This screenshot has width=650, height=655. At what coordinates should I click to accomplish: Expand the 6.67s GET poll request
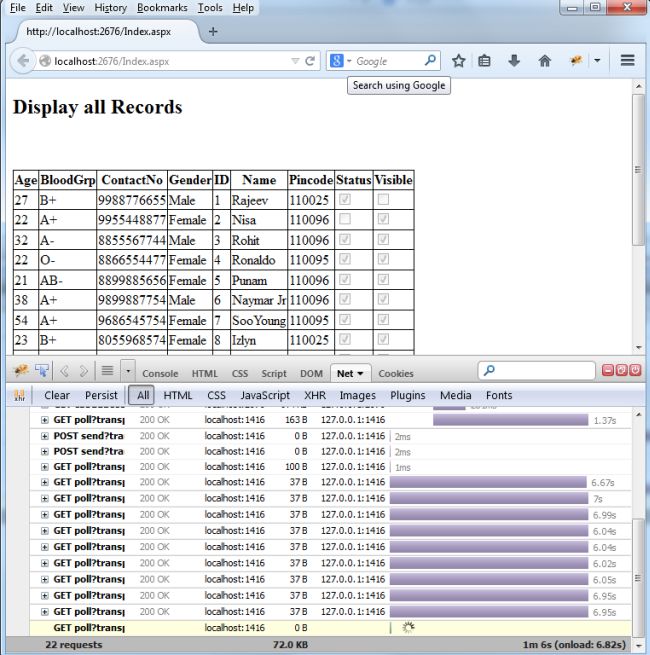pos(45,482)
